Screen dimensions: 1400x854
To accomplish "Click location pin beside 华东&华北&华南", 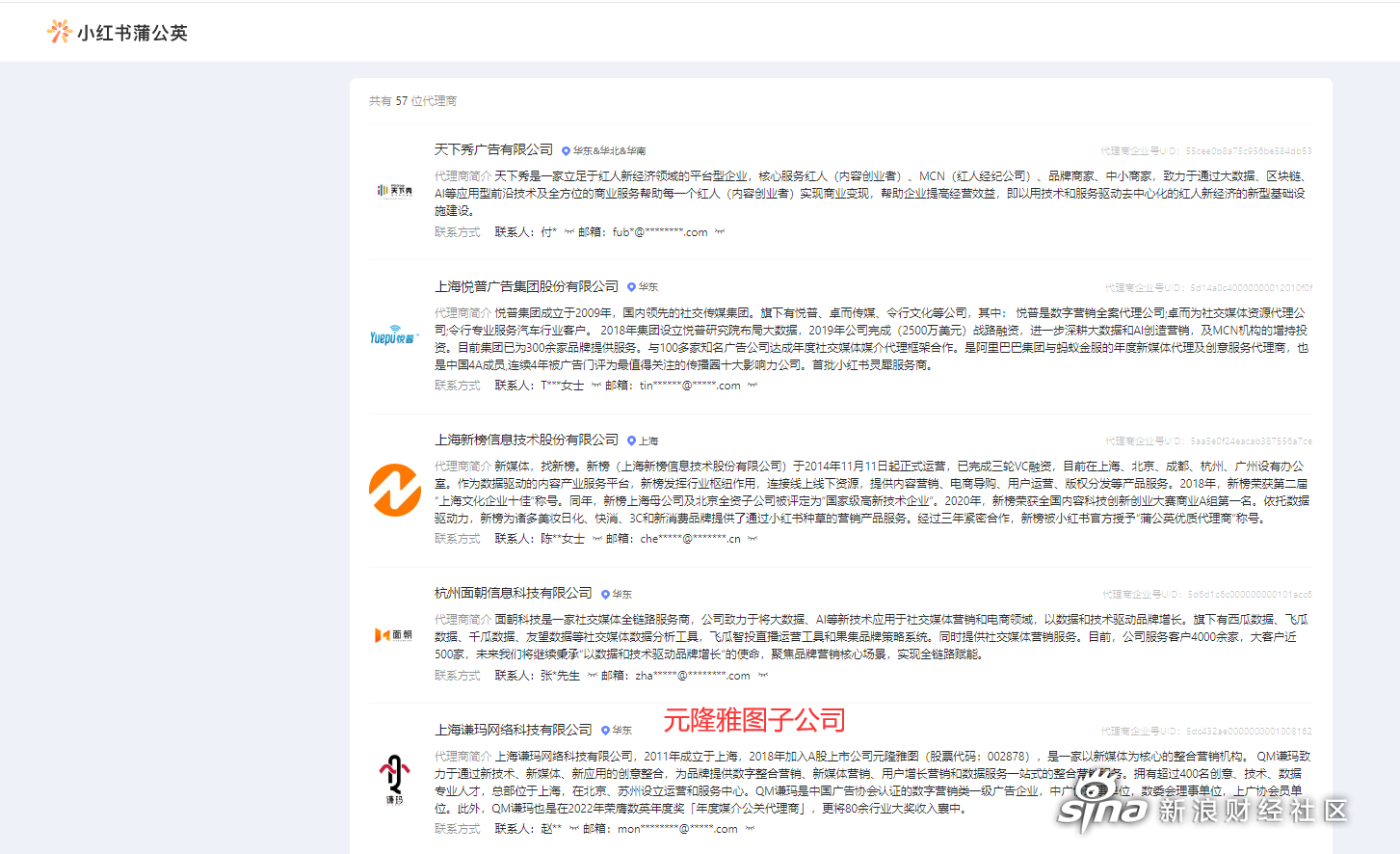I will [x=566, y=151].
